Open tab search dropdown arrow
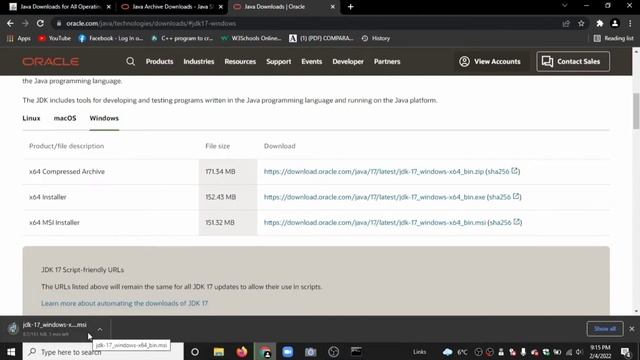This screenshot has width=640, height=360. tap(565, 6)
